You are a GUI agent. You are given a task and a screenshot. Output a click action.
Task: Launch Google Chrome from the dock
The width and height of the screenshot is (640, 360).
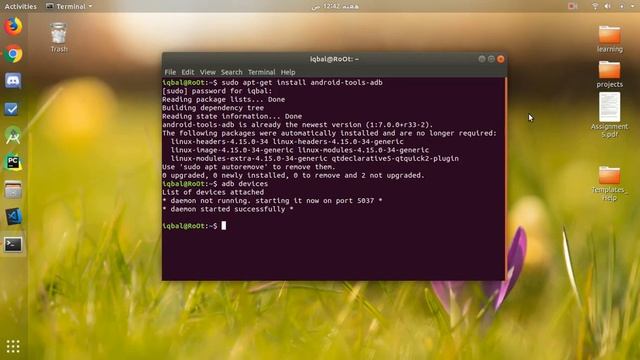pyautogui.click(x=13, y=54)
